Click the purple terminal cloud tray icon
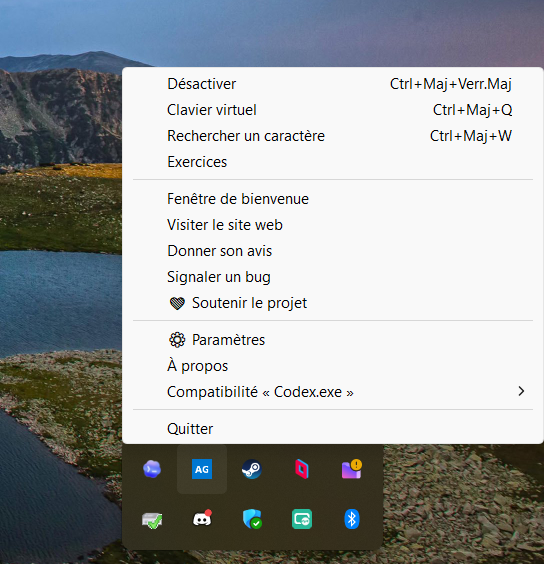This screenshot has height=564, width=544. pyautogui.click(x=152, y=469)
